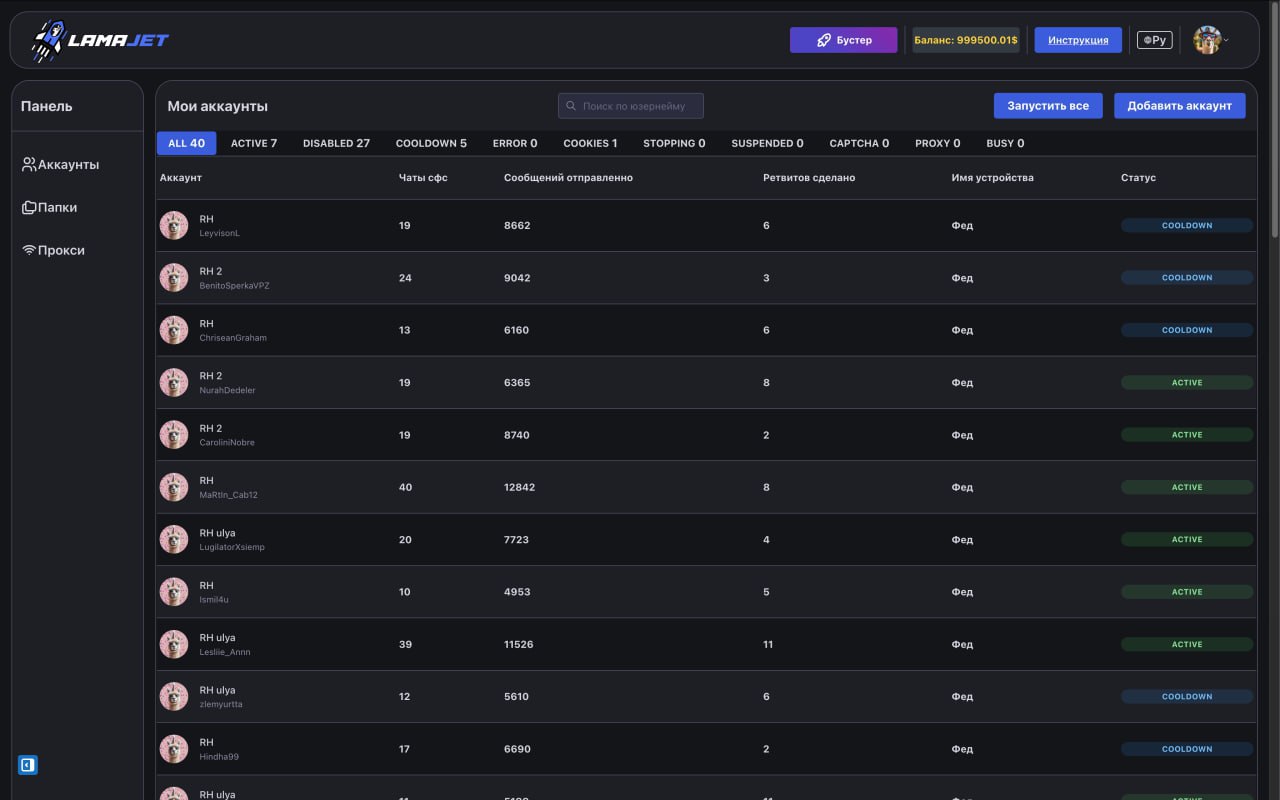Viewport: 1280px width, 800px height.
Task: Open the Прокси section in sidebar
Action: (x=53, y=250)
